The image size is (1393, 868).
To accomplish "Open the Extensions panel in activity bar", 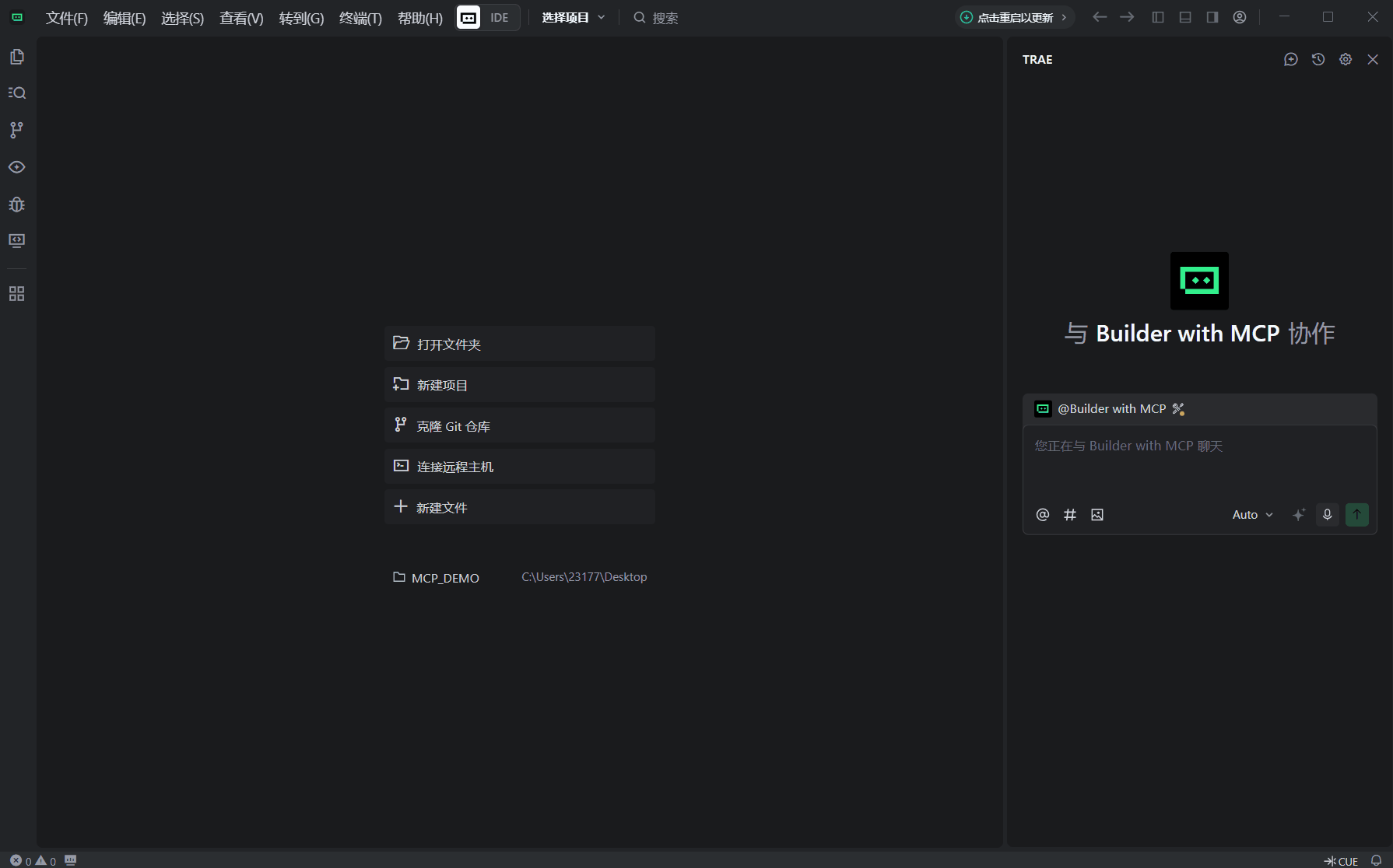I will point(17,294).
